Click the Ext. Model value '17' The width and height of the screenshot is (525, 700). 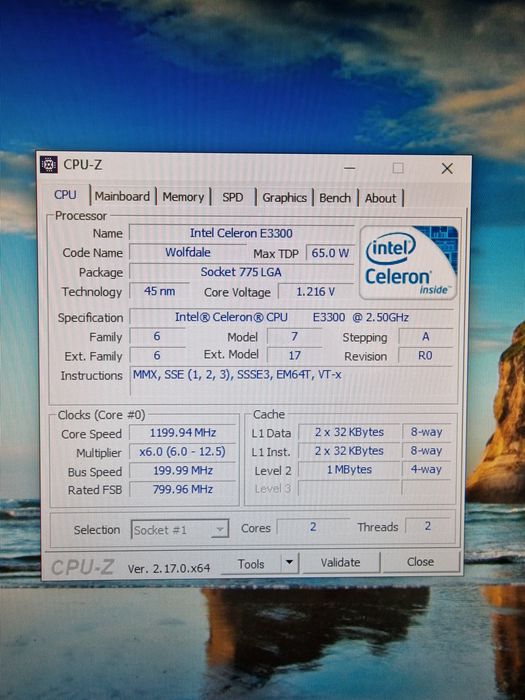tap(294, 356)
